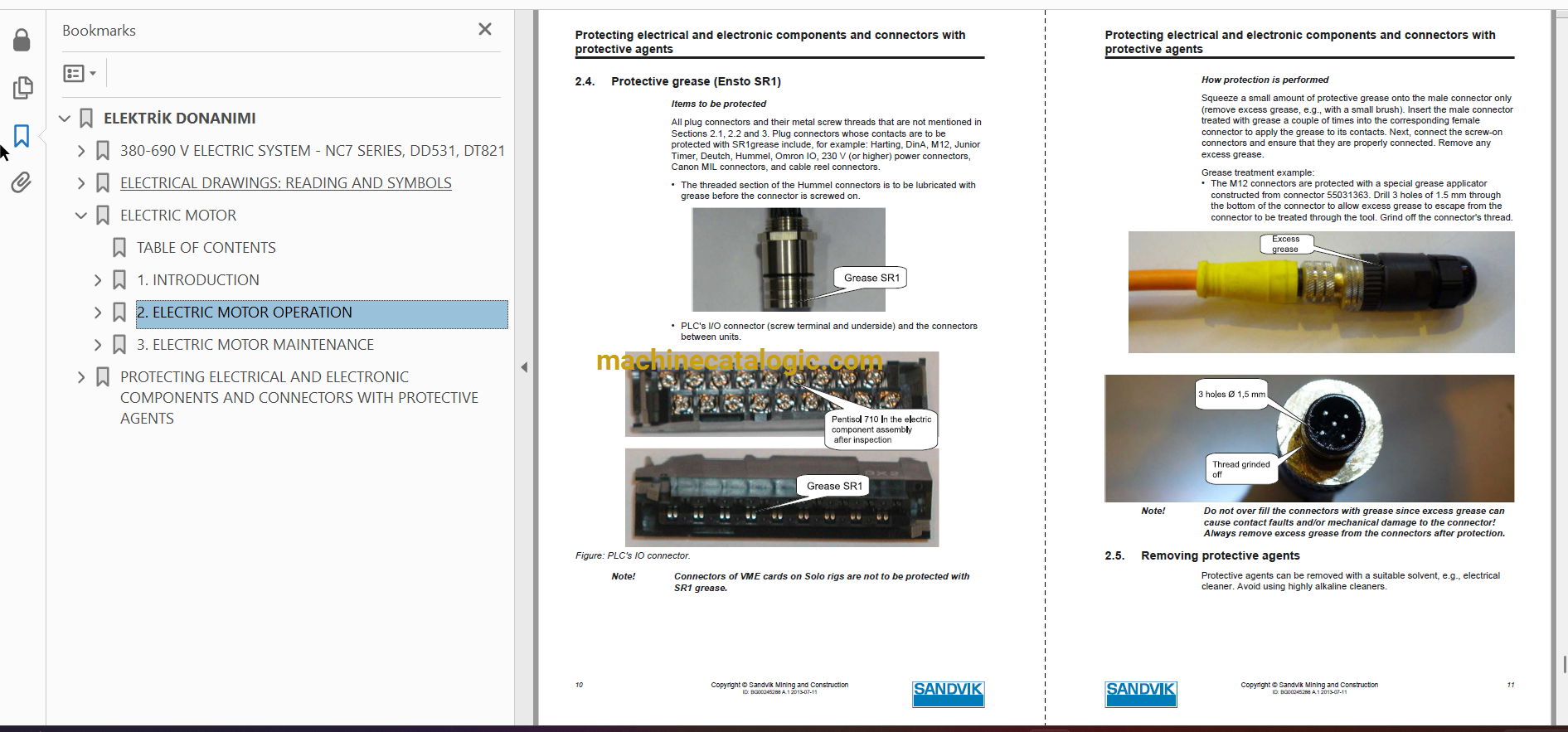Click the bookmark icon beside ELECTRIC MOTOR
Viewport: 1568px width, 732px height.
[103, 216]
